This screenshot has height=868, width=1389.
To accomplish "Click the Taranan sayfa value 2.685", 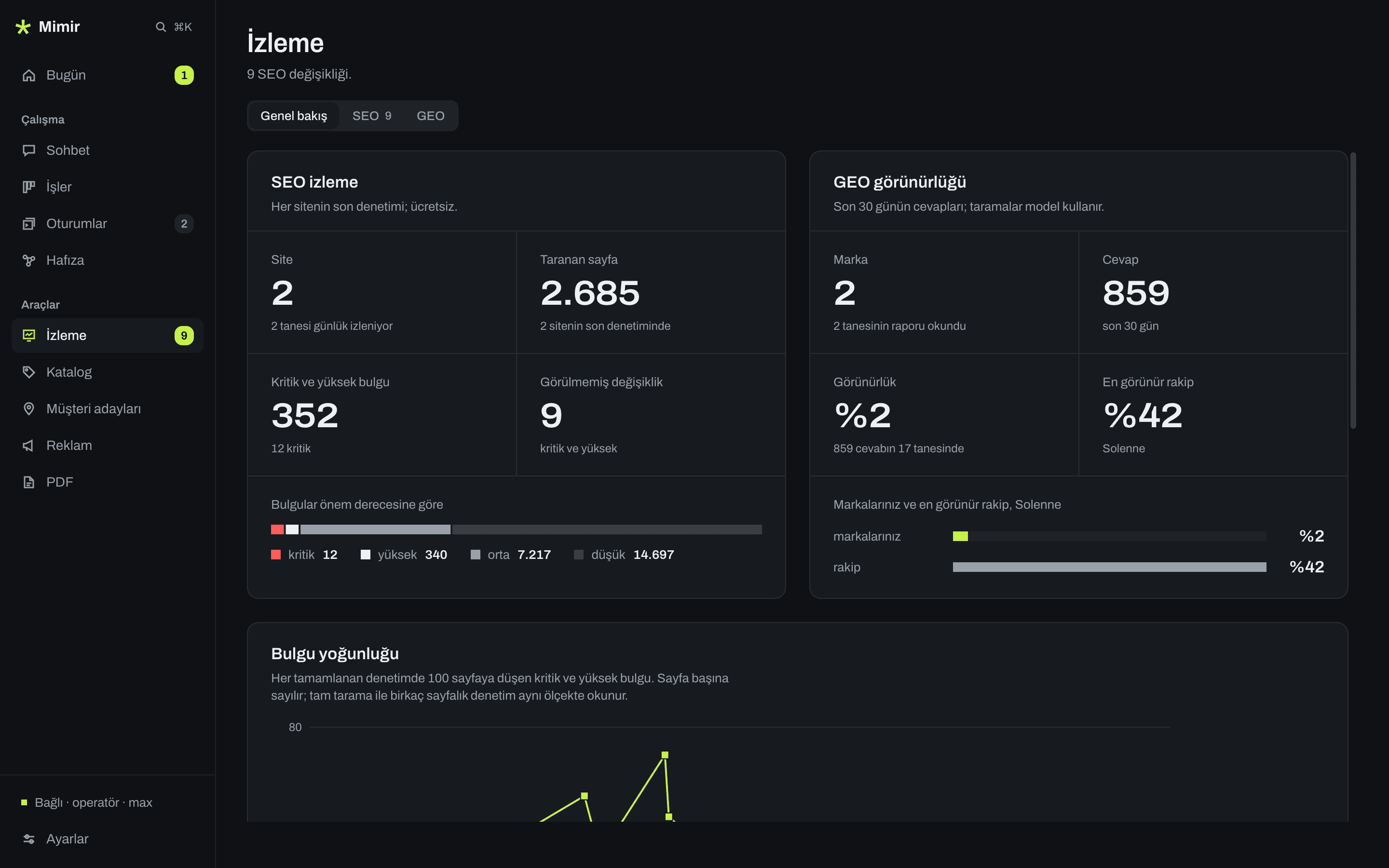I will [x=590, y=293].
